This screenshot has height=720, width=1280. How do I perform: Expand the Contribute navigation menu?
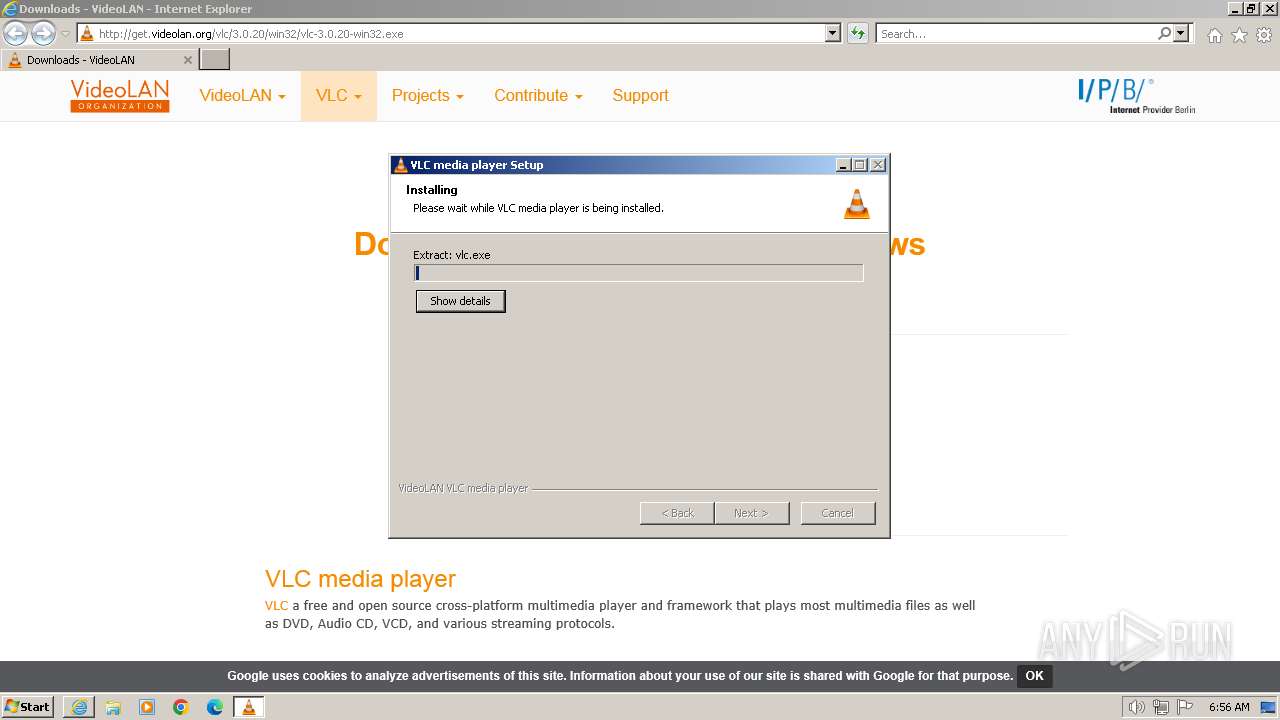pyautogui.click(x=538, y=96)
